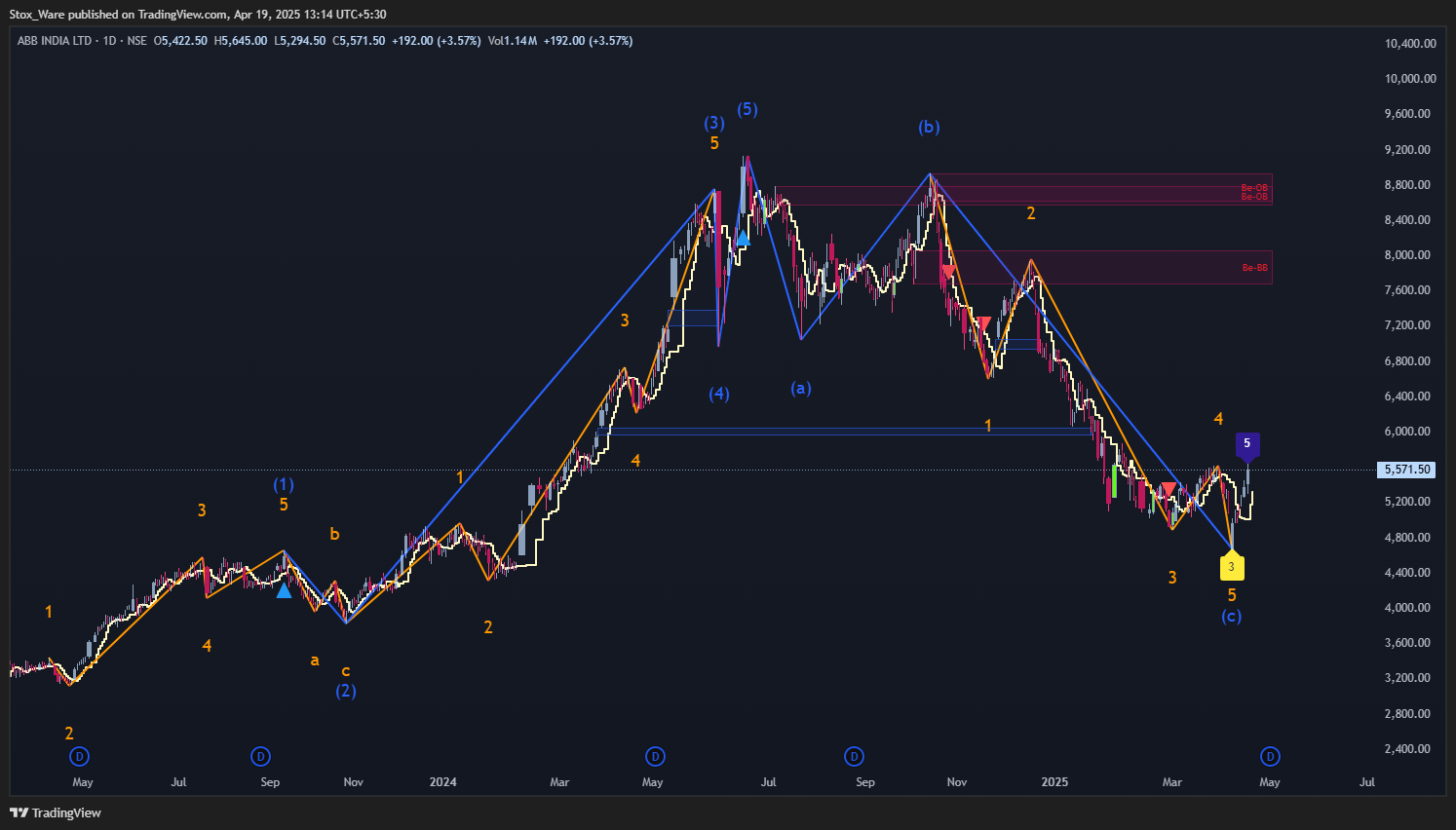This screenshot has height=830, width=1456.
Task: Select the blue (1) wave label
Action: [x=284, y=484]
